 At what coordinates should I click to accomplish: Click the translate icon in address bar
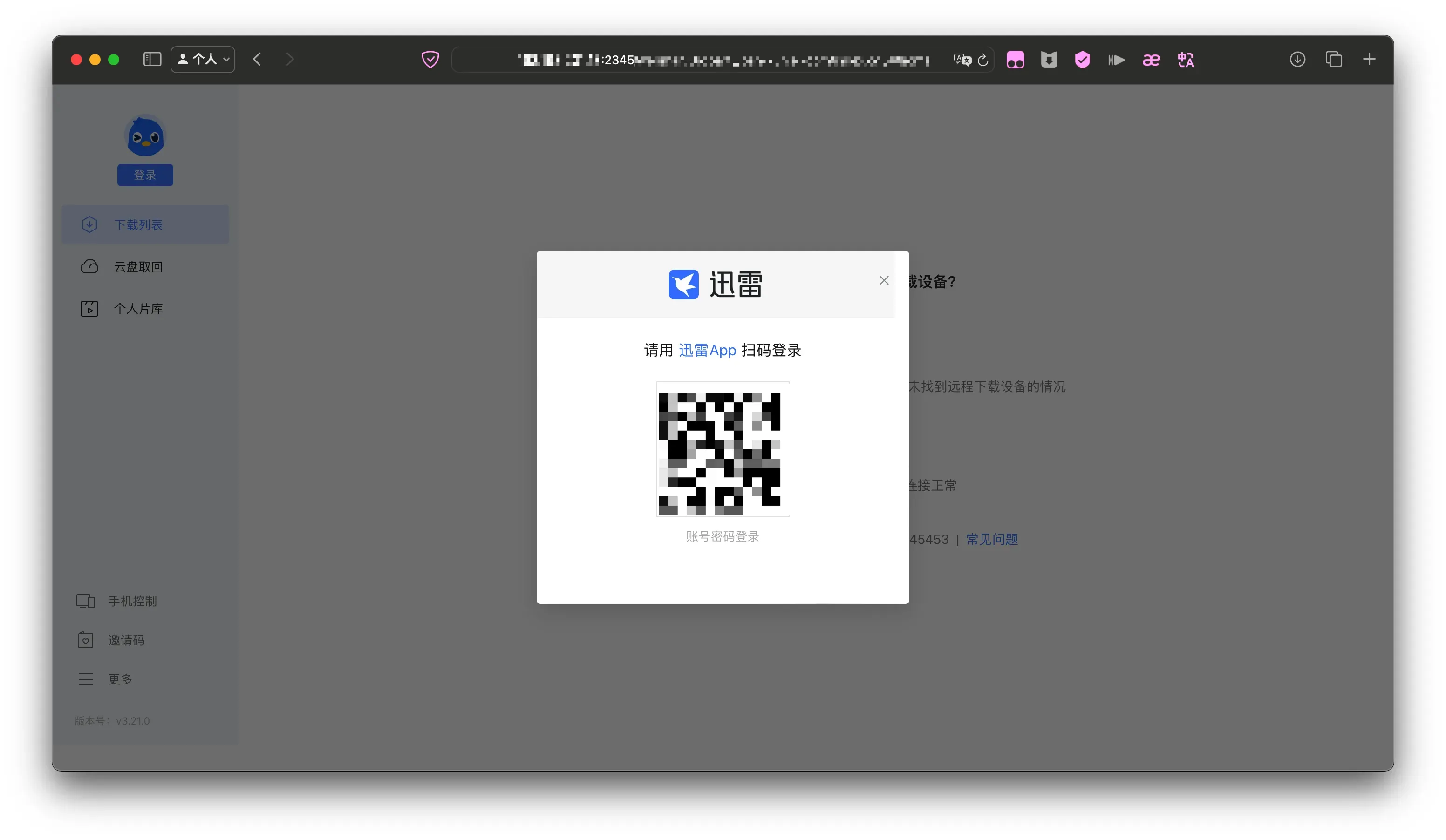962,60
